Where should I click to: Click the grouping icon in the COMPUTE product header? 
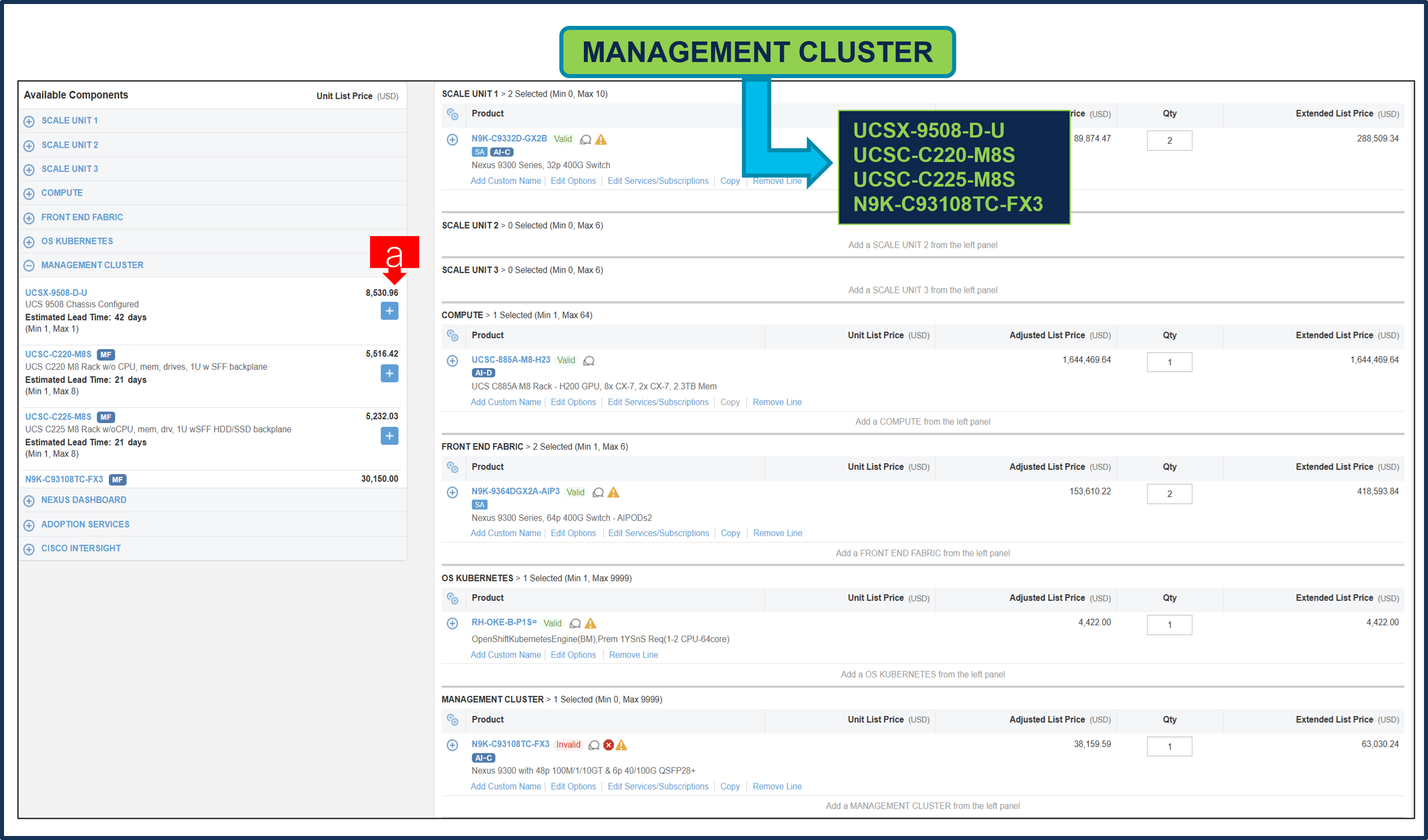[453, 335]
